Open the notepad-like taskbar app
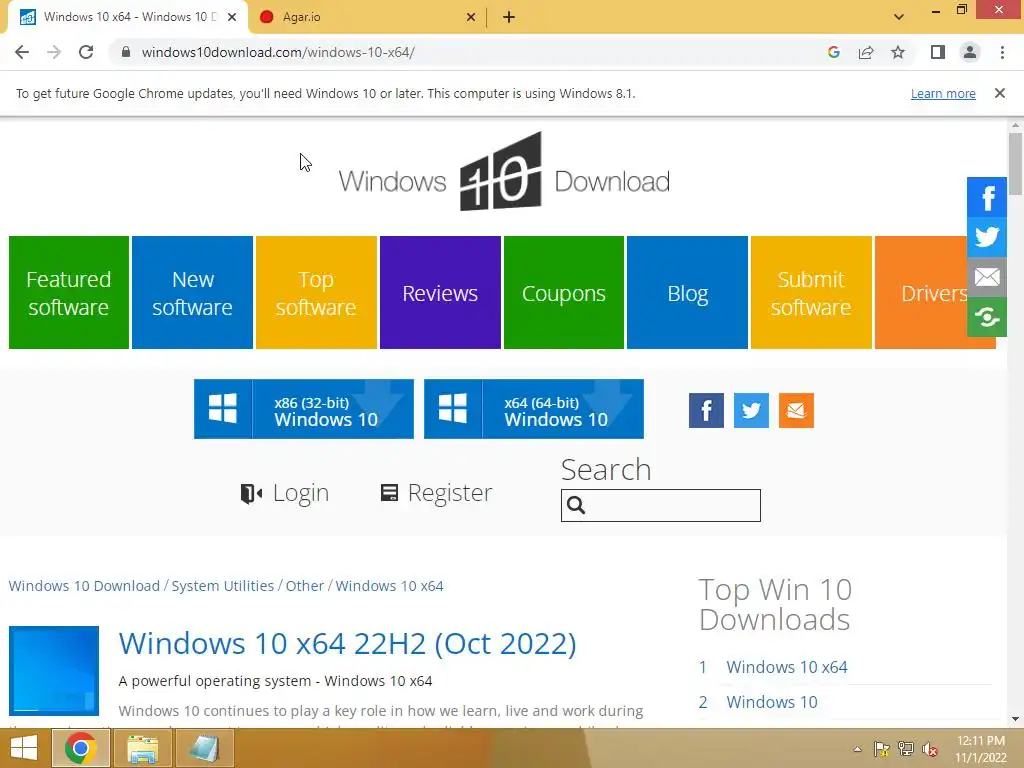Screen dimensions: 1024x768 [204, 748]
